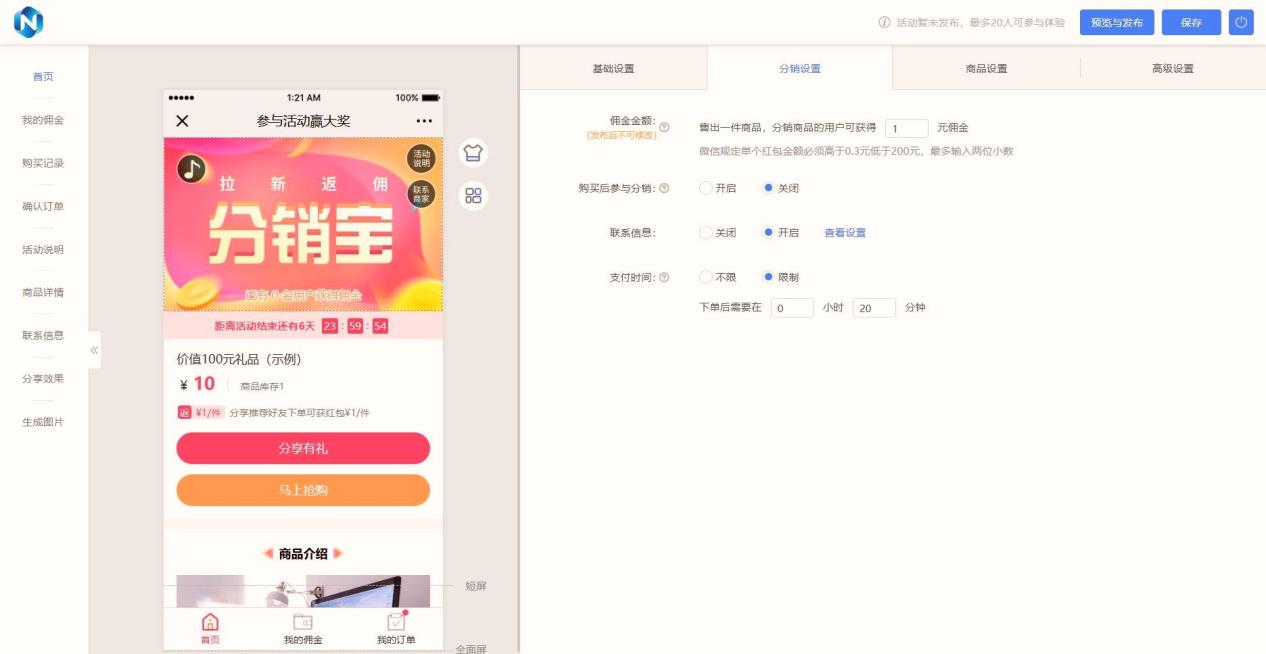The height and width of the screenshot is (654, 1266).
Task: Click the power logout icon in the top-right
Action: 1243,21
